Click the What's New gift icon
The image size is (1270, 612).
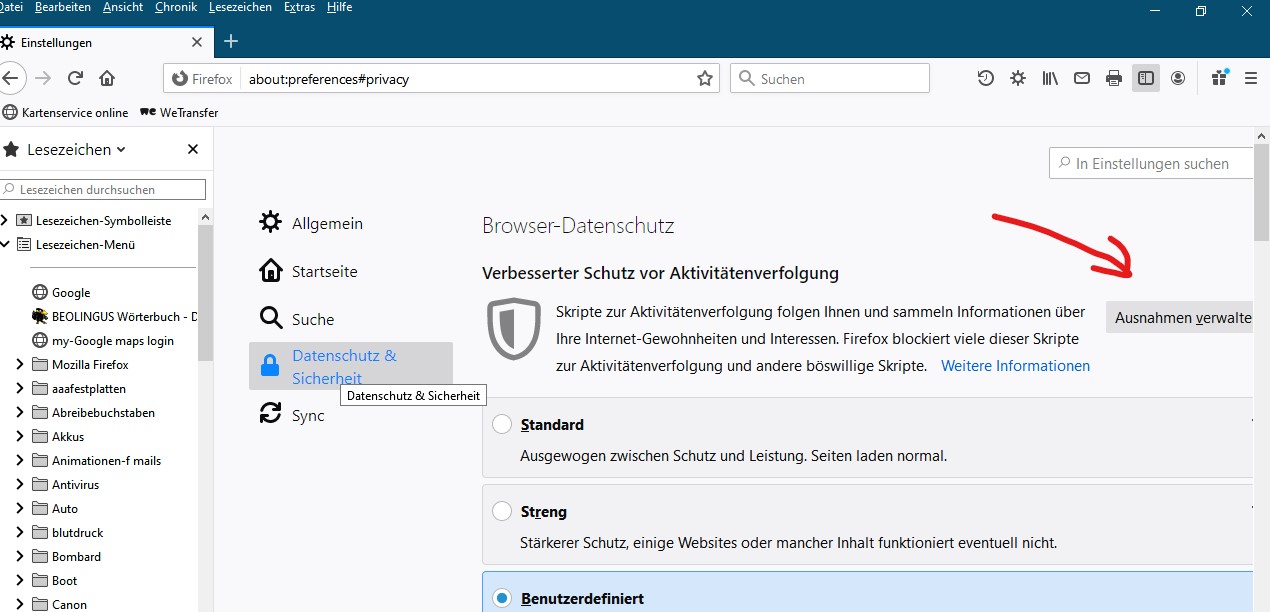(x=1219, y=78)
